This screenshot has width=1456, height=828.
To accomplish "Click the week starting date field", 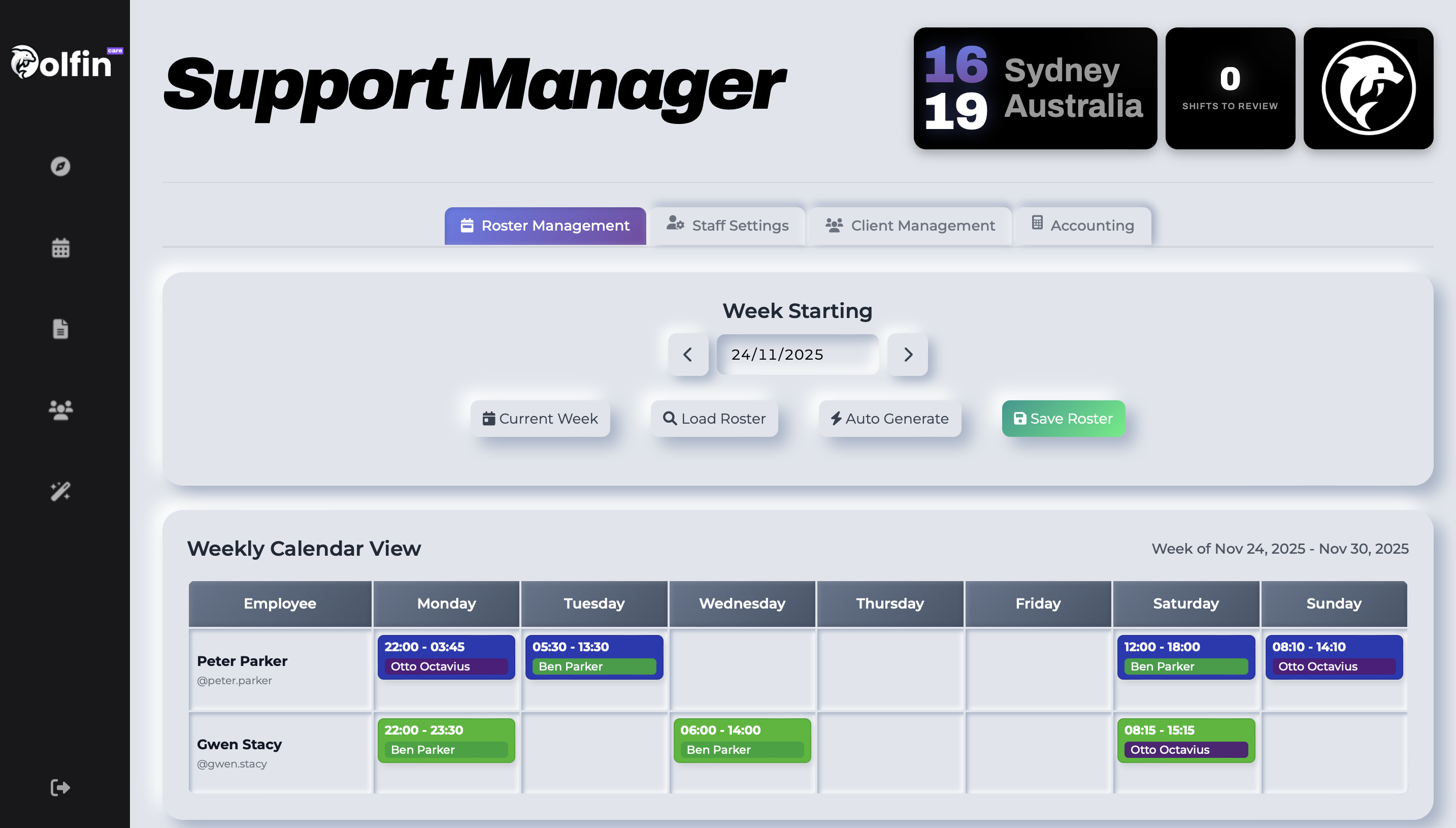I will pos(797,355).
